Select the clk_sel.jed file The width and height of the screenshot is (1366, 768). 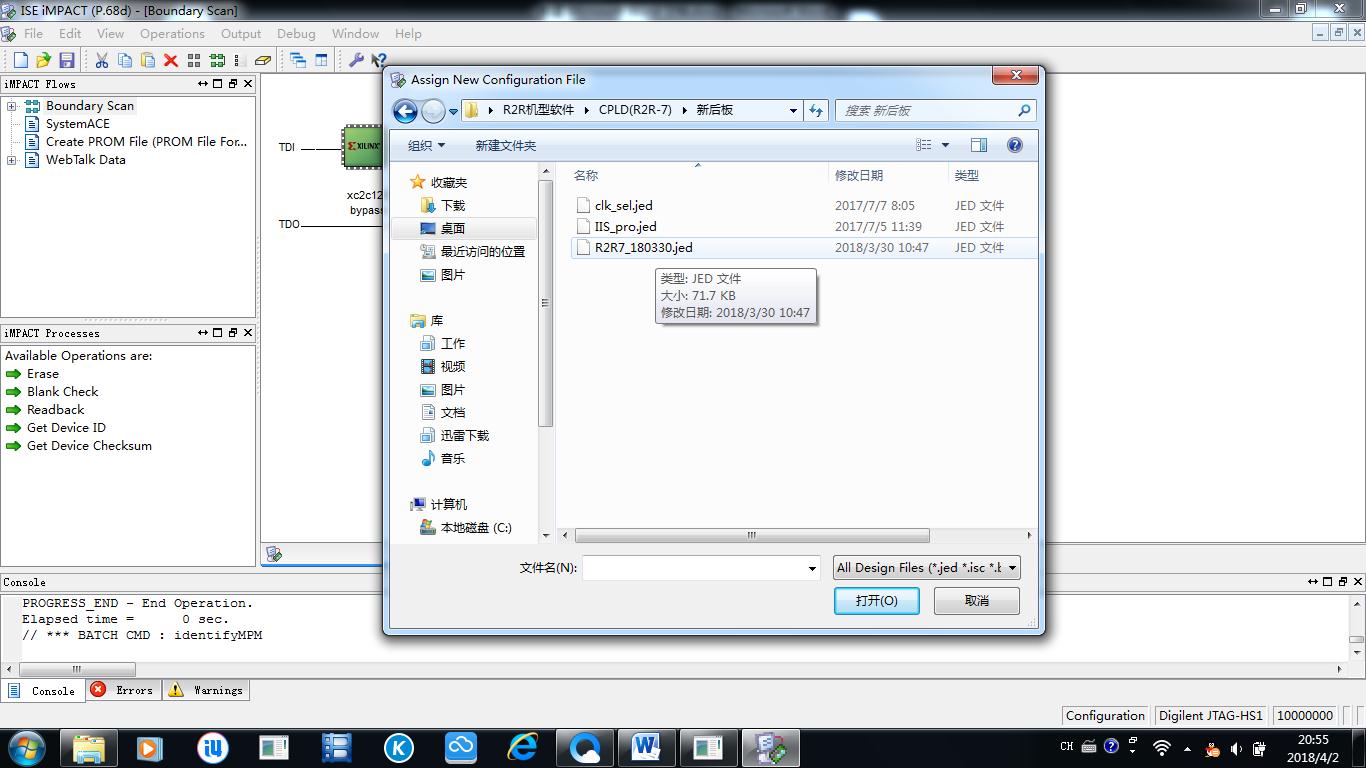623,205
